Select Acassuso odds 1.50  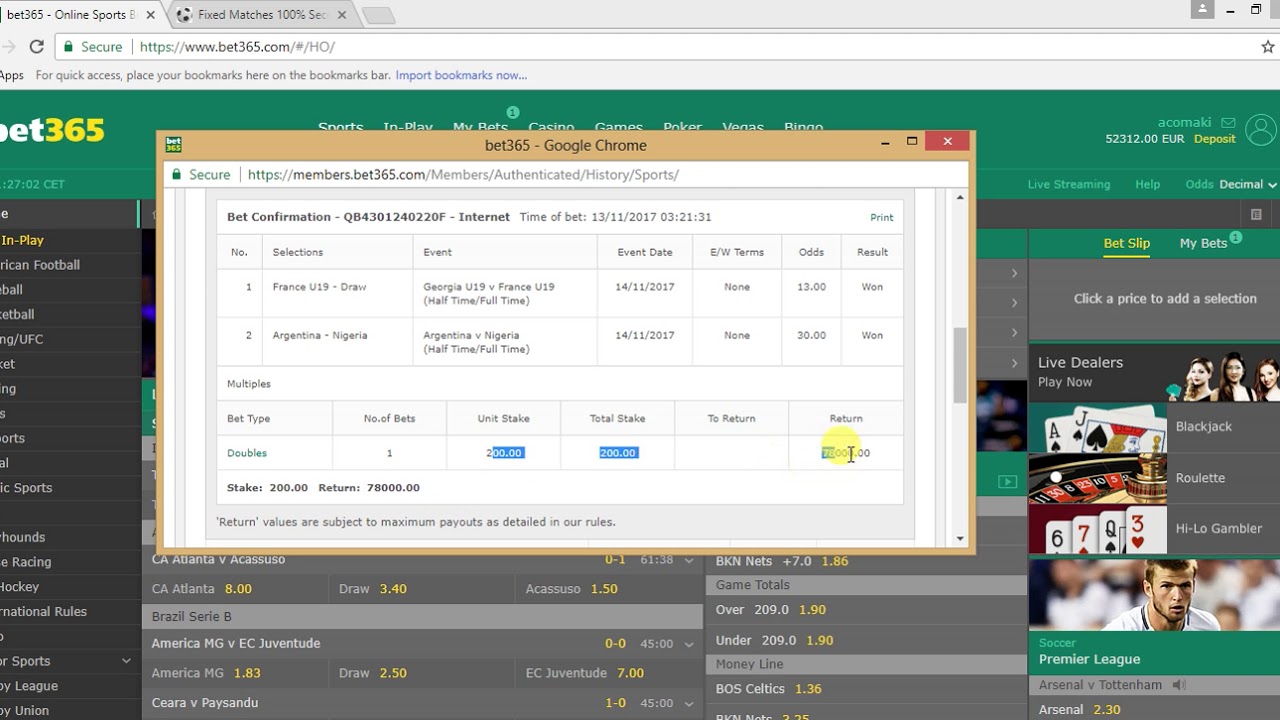(609, 589)
